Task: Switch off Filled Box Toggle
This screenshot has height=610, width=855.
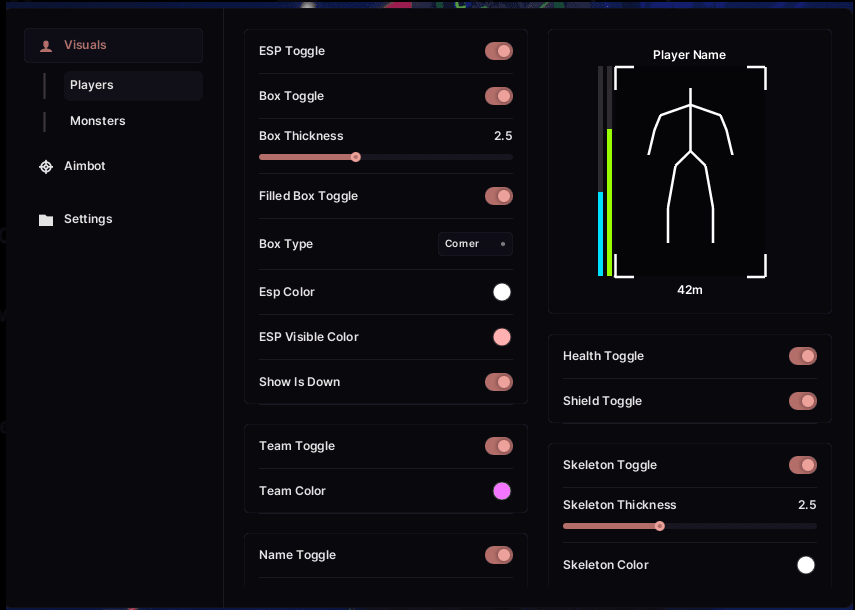Action: tap(498, 196)
